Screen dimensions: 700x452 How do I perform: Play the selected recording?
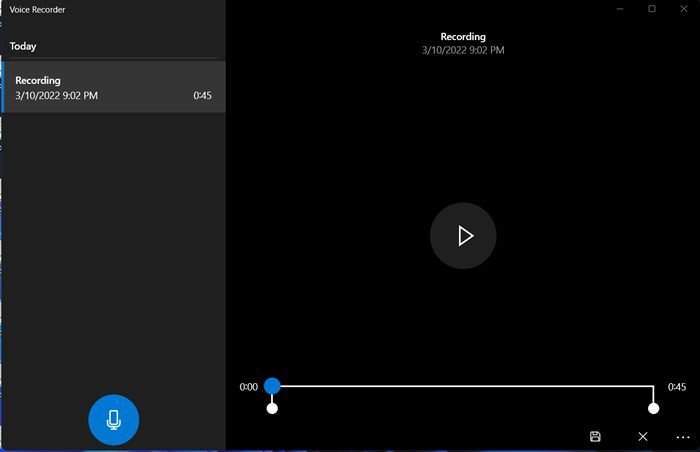pyautogui.click(x=463, y=236)
